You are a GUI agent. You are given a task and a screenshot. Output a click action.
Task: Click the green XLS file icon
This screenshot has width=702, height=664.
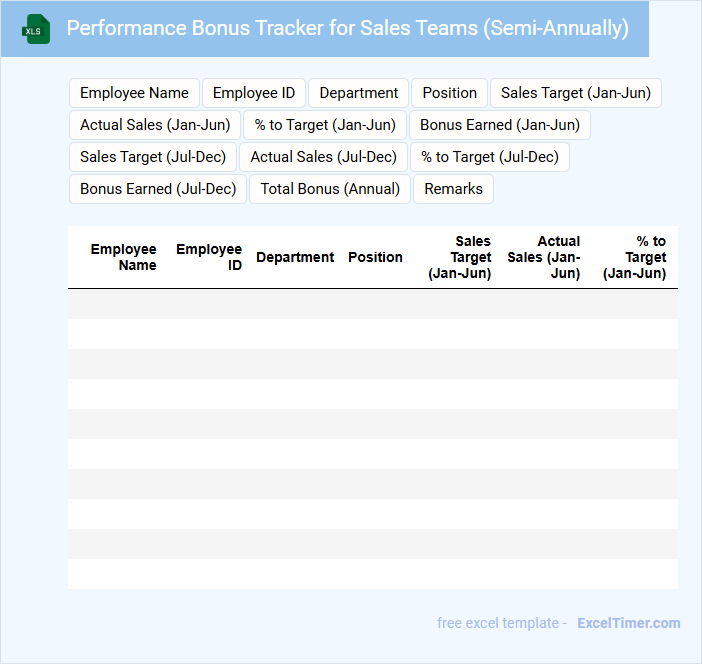[36, 29]
